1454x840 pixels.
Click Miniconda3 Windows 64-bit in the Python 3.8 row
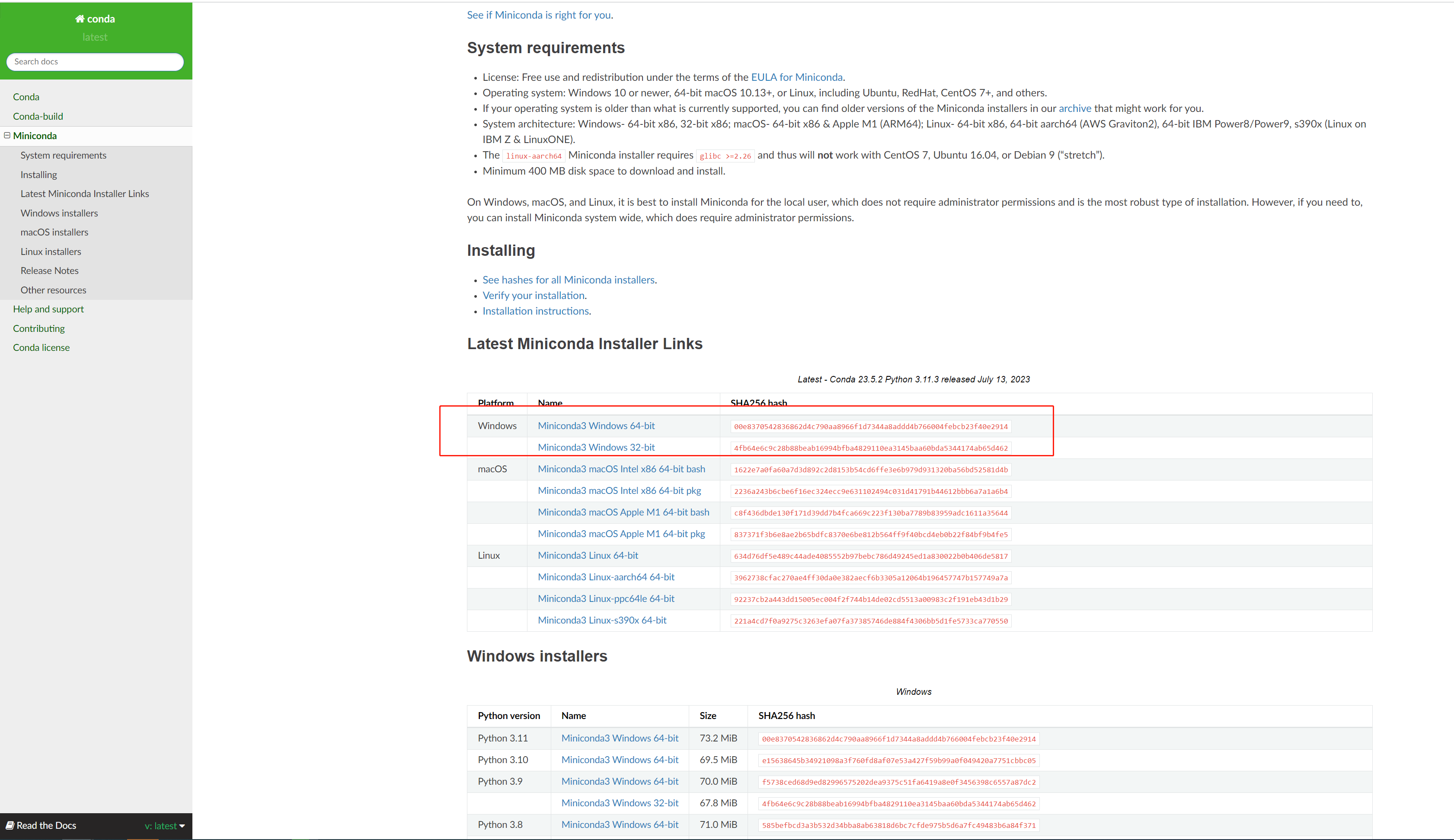620,824
